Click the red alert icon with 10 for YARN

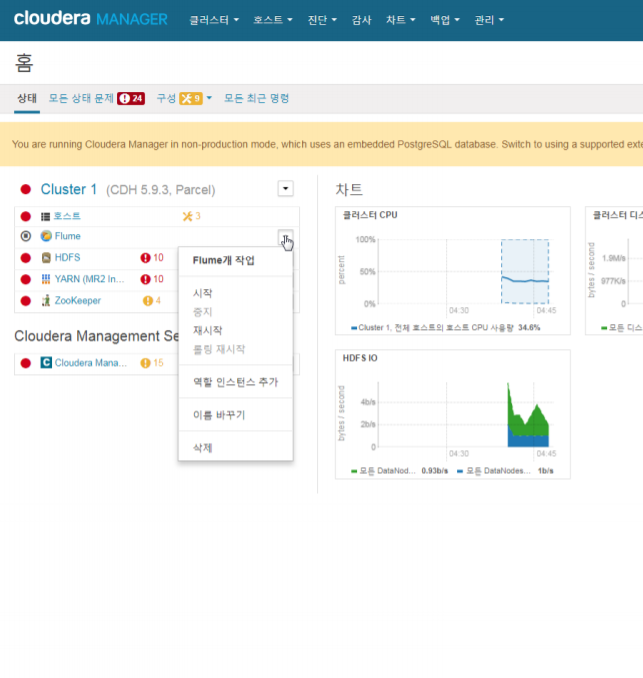[x=152, y=279]
